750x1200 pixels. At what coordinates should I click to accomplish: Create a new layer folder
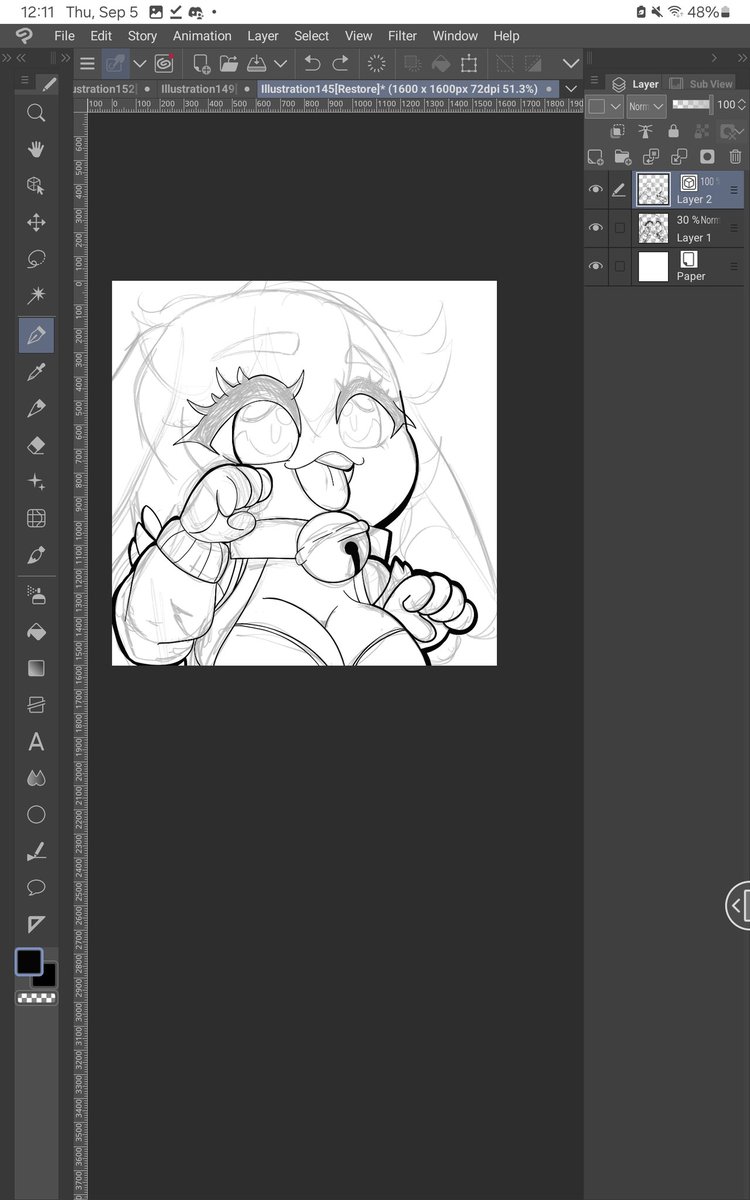click(x=623, y=157)
